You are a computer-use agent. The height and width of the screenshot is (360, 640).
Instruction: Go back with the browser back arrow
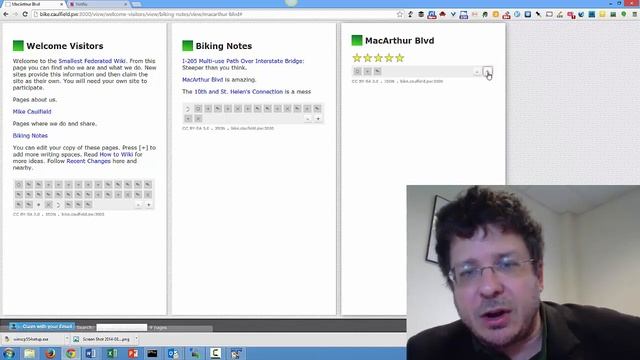(x=6, y=14)
